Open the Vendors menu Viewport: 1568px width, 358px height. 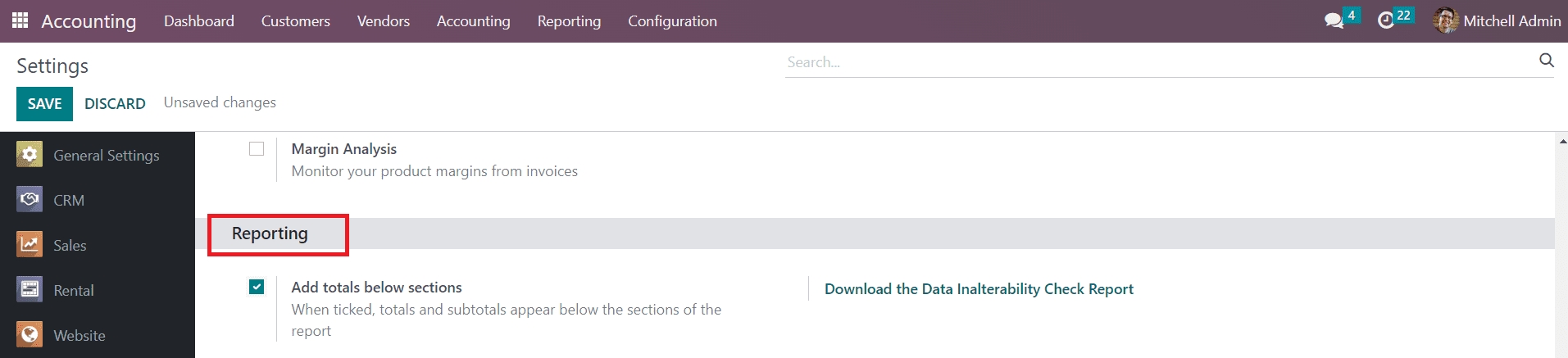tap(383, 21)
